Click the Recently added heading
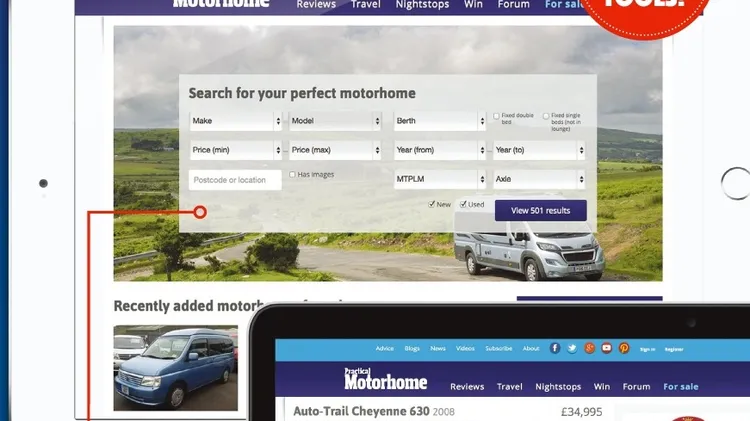This screenshot has width=750, height=421. pyautogui.click(x=188, y=306)
